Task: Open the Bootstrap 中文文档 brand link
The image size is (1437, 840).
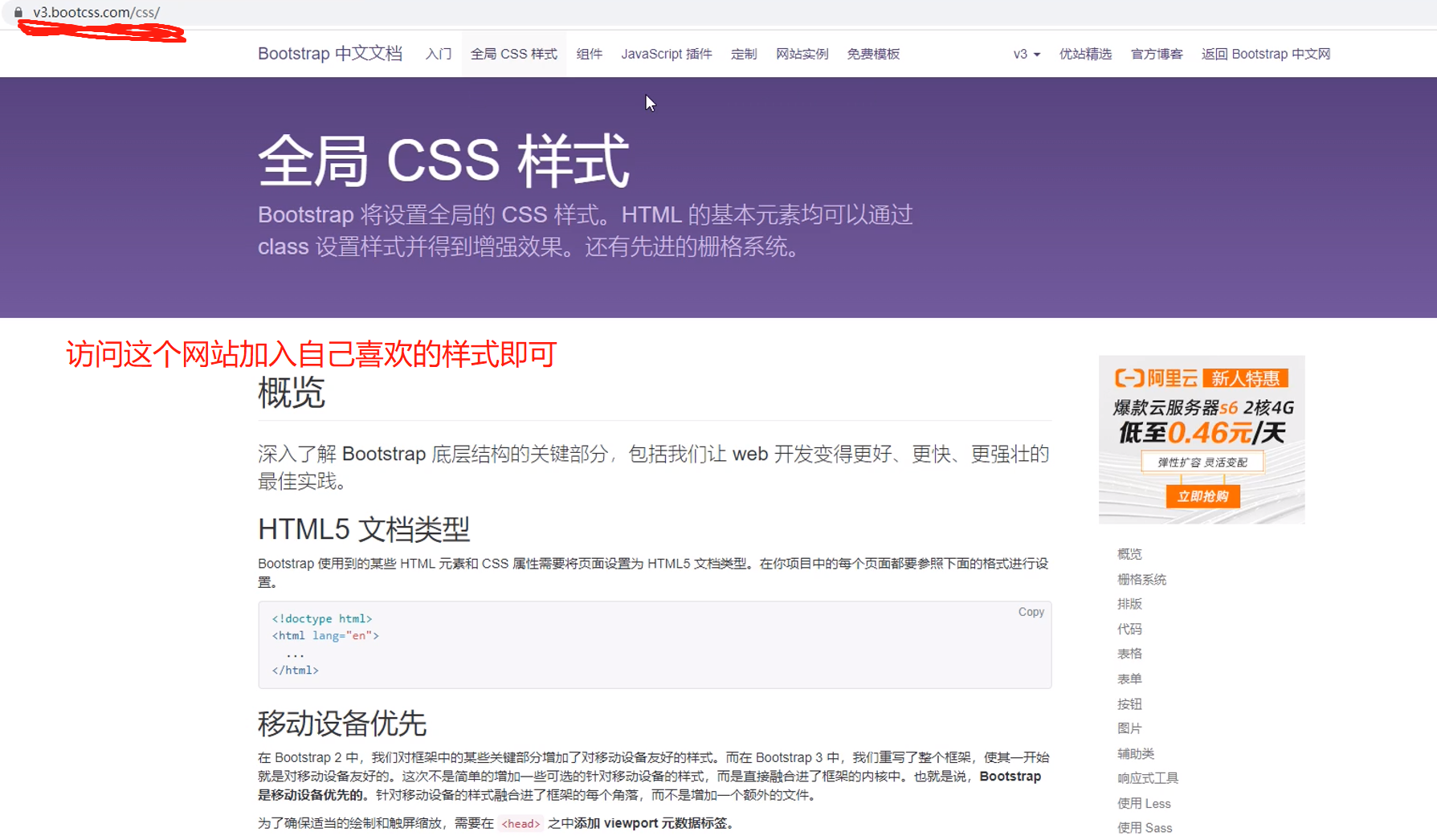Action: click(329, 54)
